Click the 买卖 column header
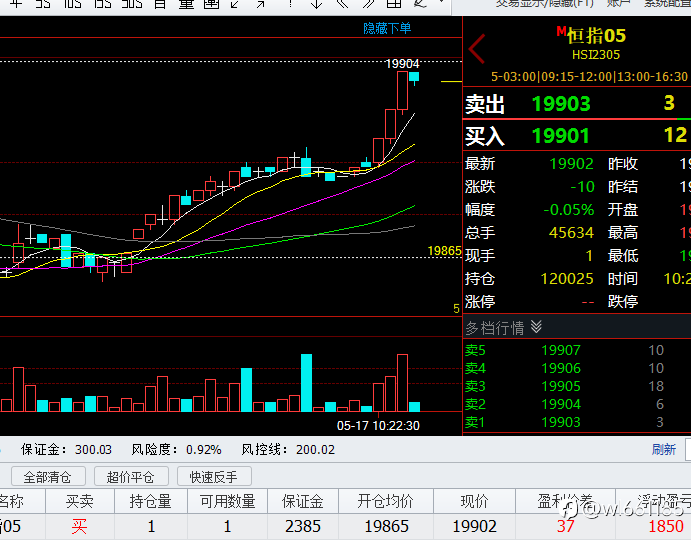The width and height of the screenshot is (691, 543). [x=80, y=501]
